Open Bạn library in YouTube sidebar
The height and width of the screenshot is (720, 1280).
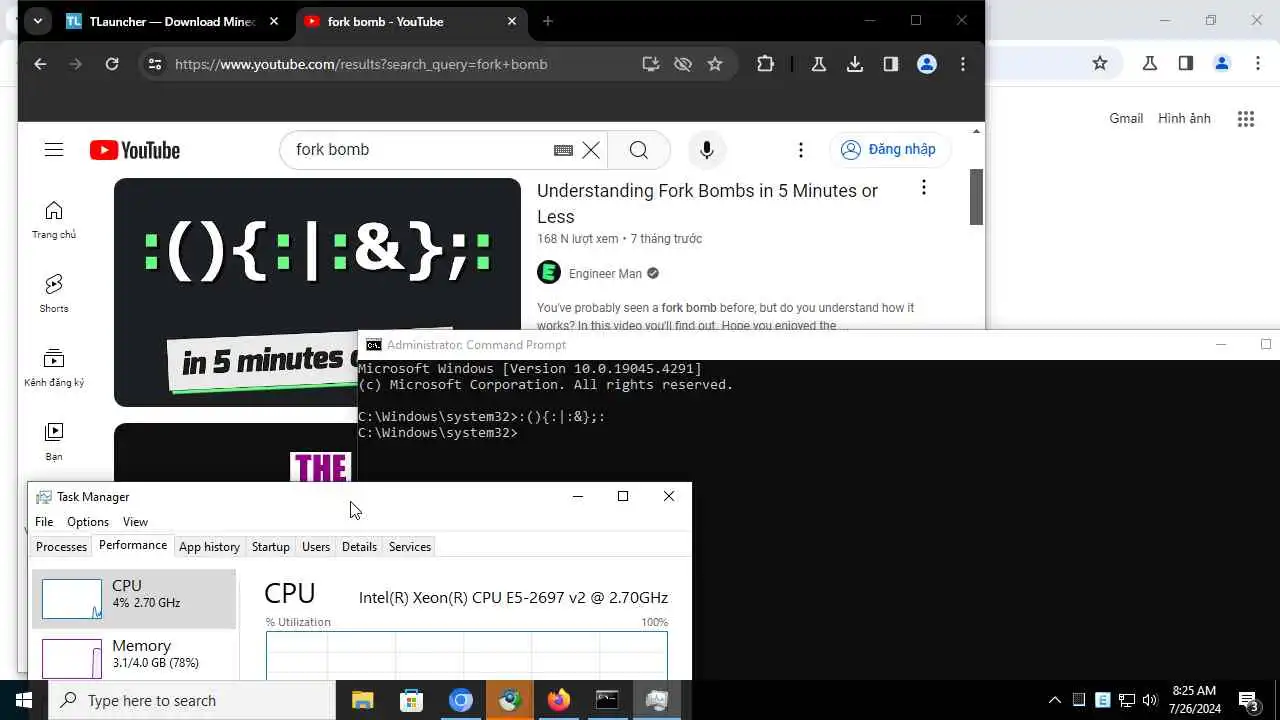(54, 442)
